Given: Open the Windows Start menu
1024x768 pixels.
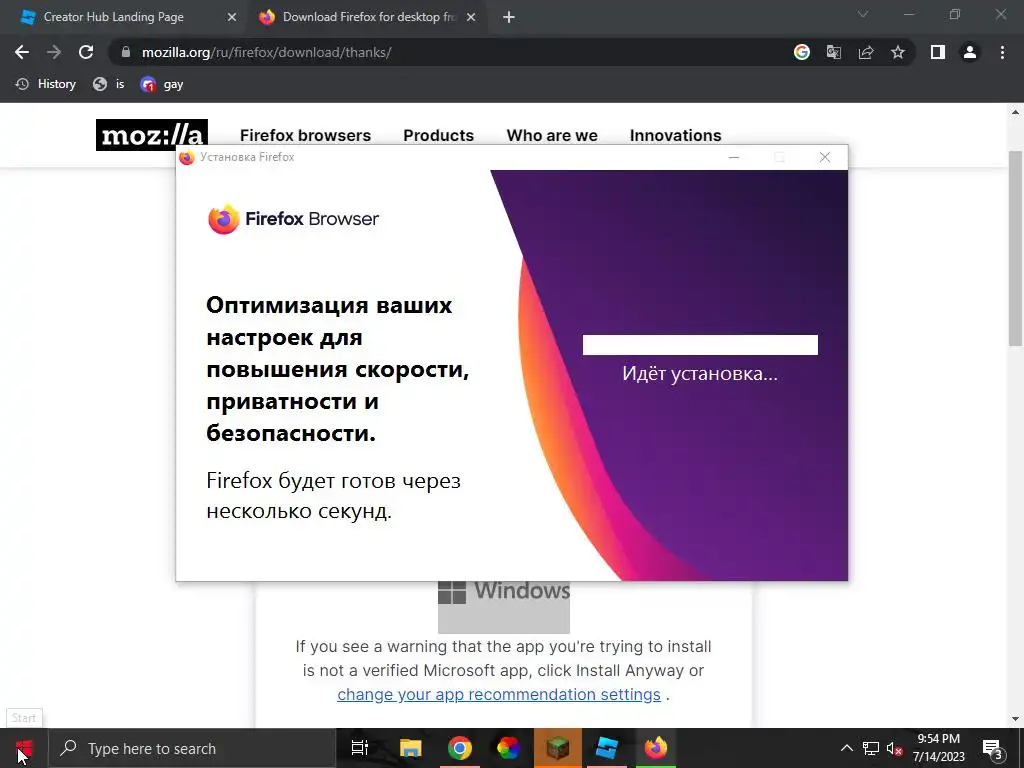Looking at the screenshot, I should click(24, 748).
